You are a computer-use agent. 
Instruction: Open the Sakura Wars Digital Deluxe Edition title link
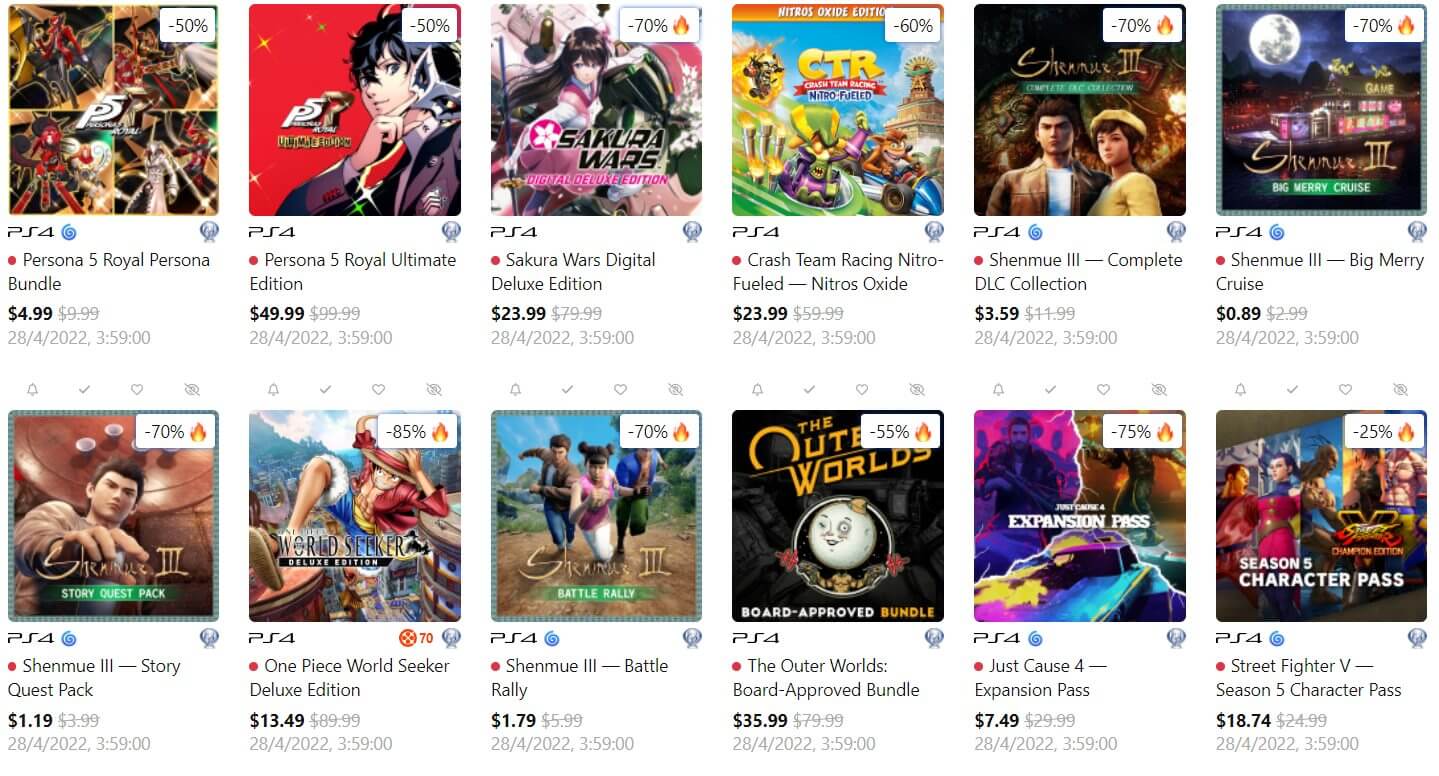tap(573, 272)
